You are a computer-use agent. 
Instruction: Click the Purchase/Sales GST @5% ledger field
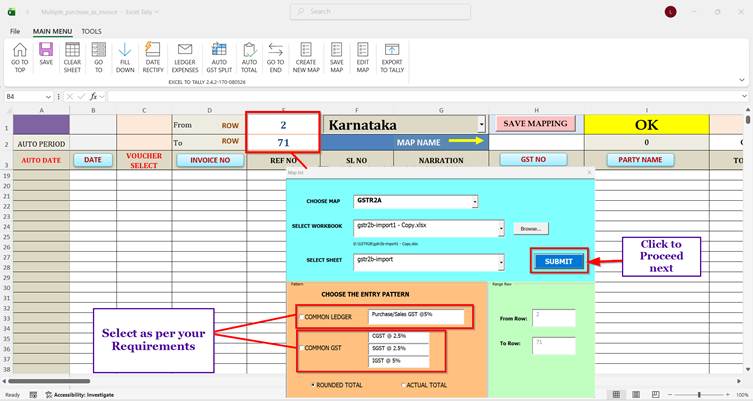coord(416,317)
